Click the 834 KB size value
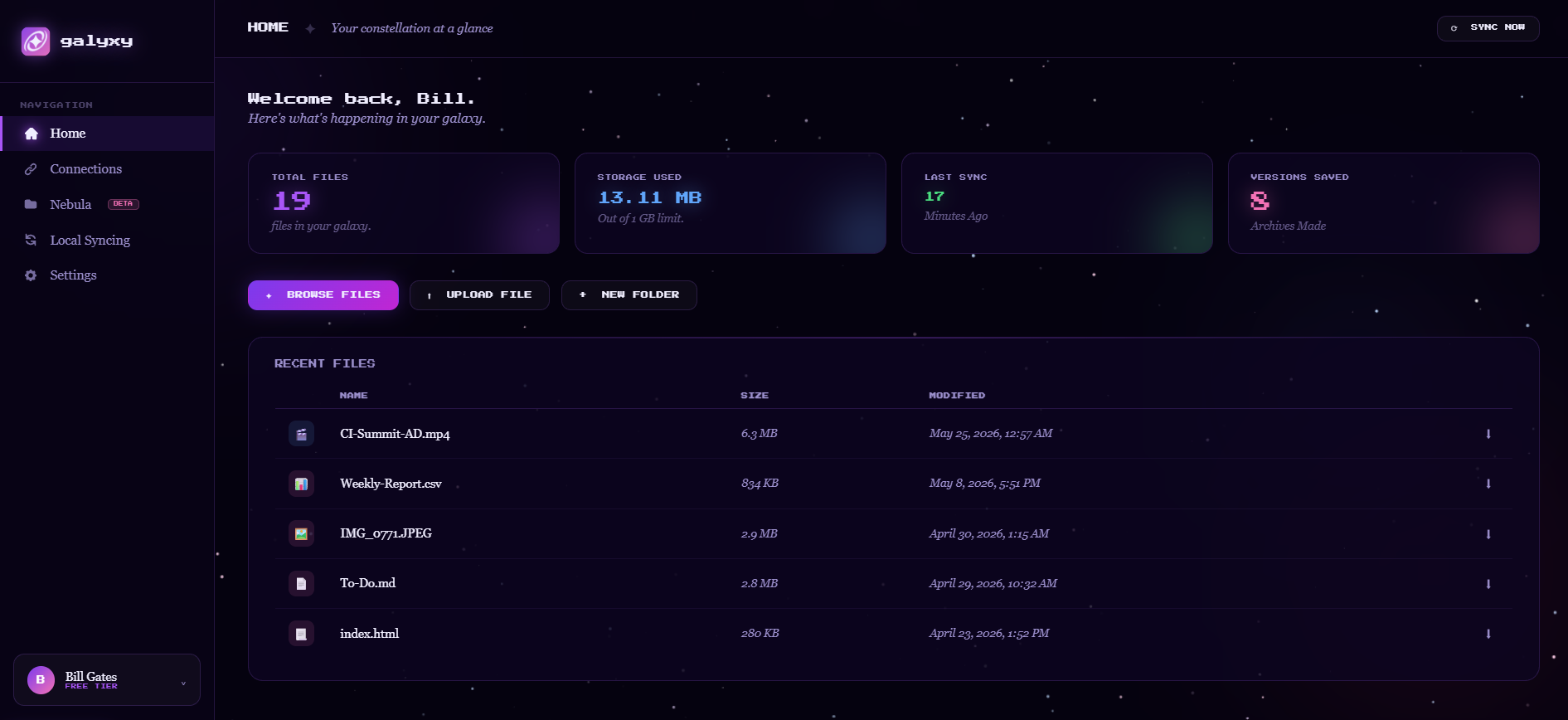The height and width of the screenshot is (720, 1568). point(760,484)
